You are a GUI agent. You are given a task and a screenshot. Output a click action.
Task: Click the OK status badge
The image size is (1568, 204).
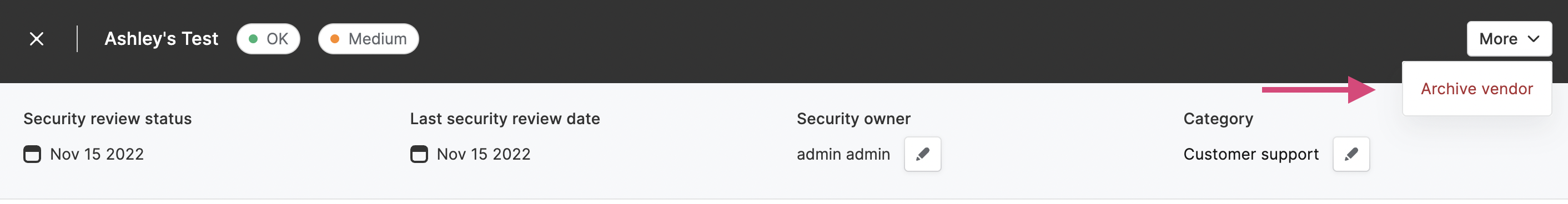pyautogui.click(x=268, y=39)
